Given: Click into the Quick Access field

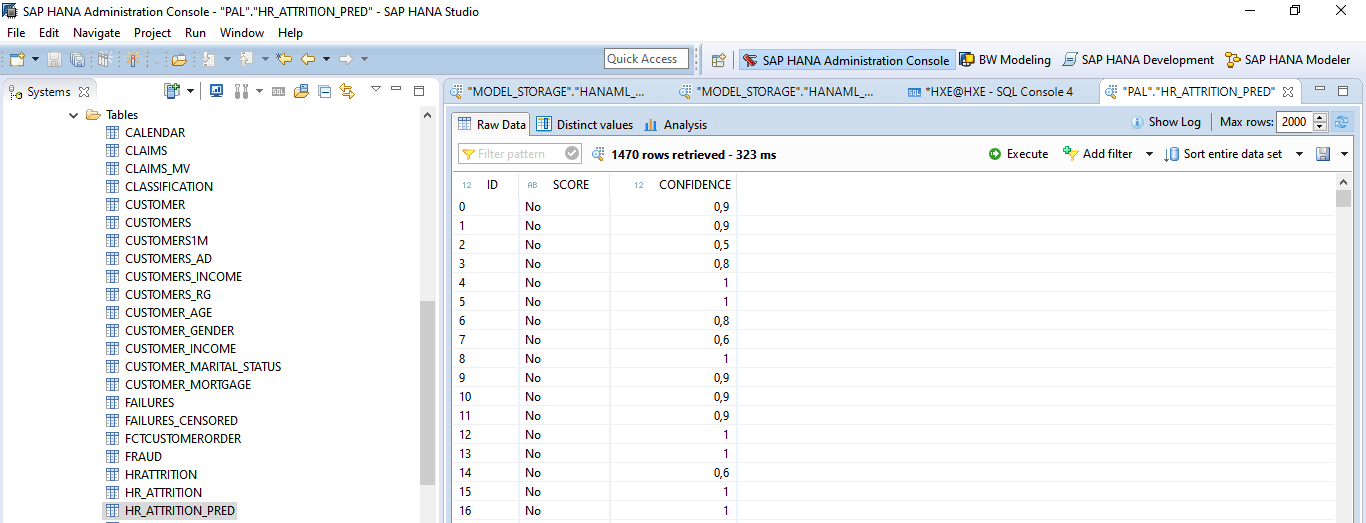Looking at the screenshot, I should pyautogui.click(x=647, y=59).
